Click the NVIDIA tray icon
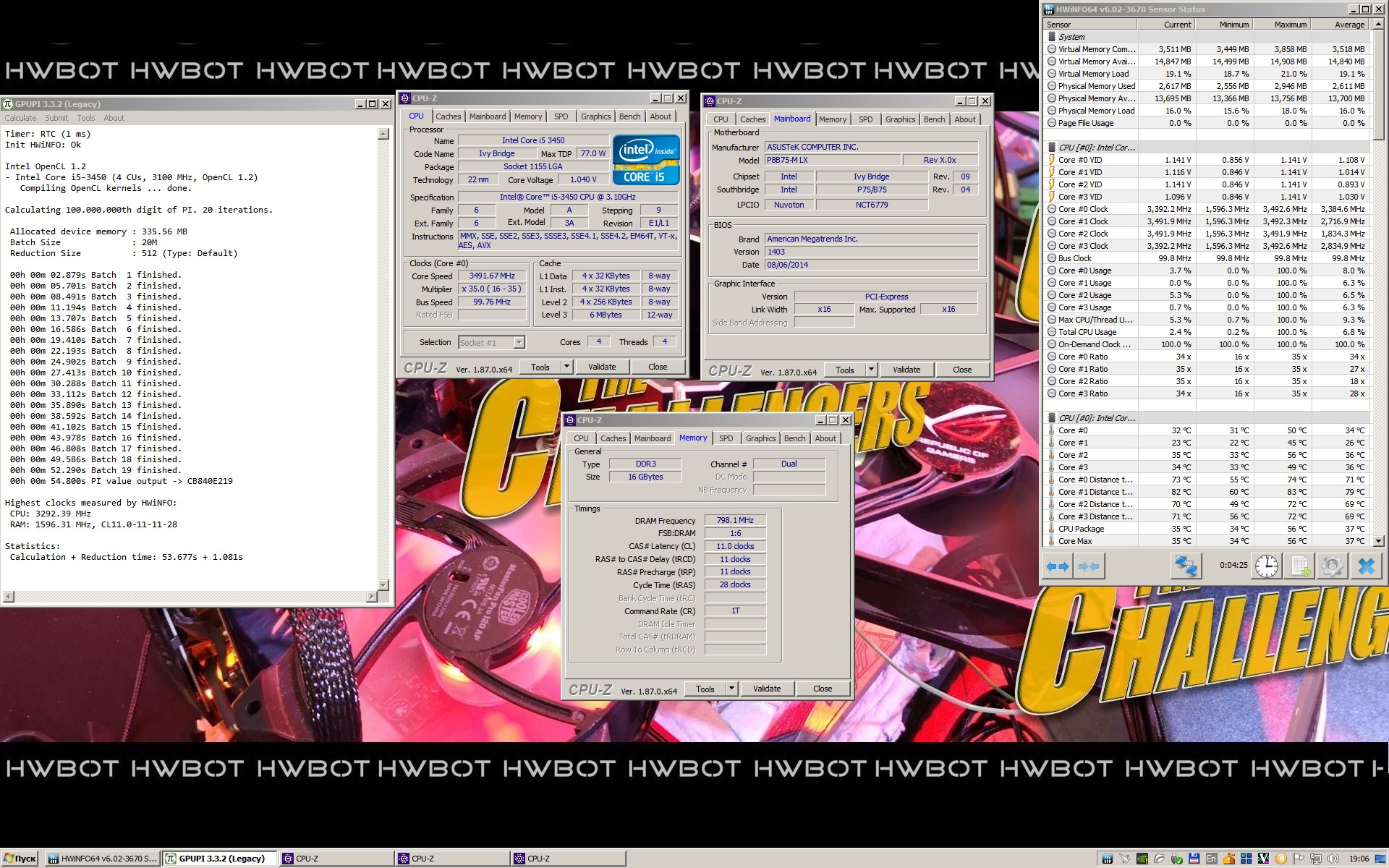Screen dimensions: 1389x868 click(1142, 859)
